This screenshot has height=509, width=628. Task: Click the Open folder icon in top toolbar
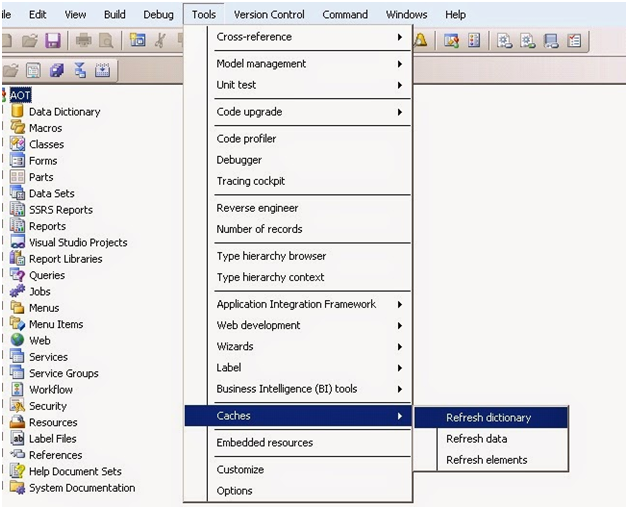[30, 40]
